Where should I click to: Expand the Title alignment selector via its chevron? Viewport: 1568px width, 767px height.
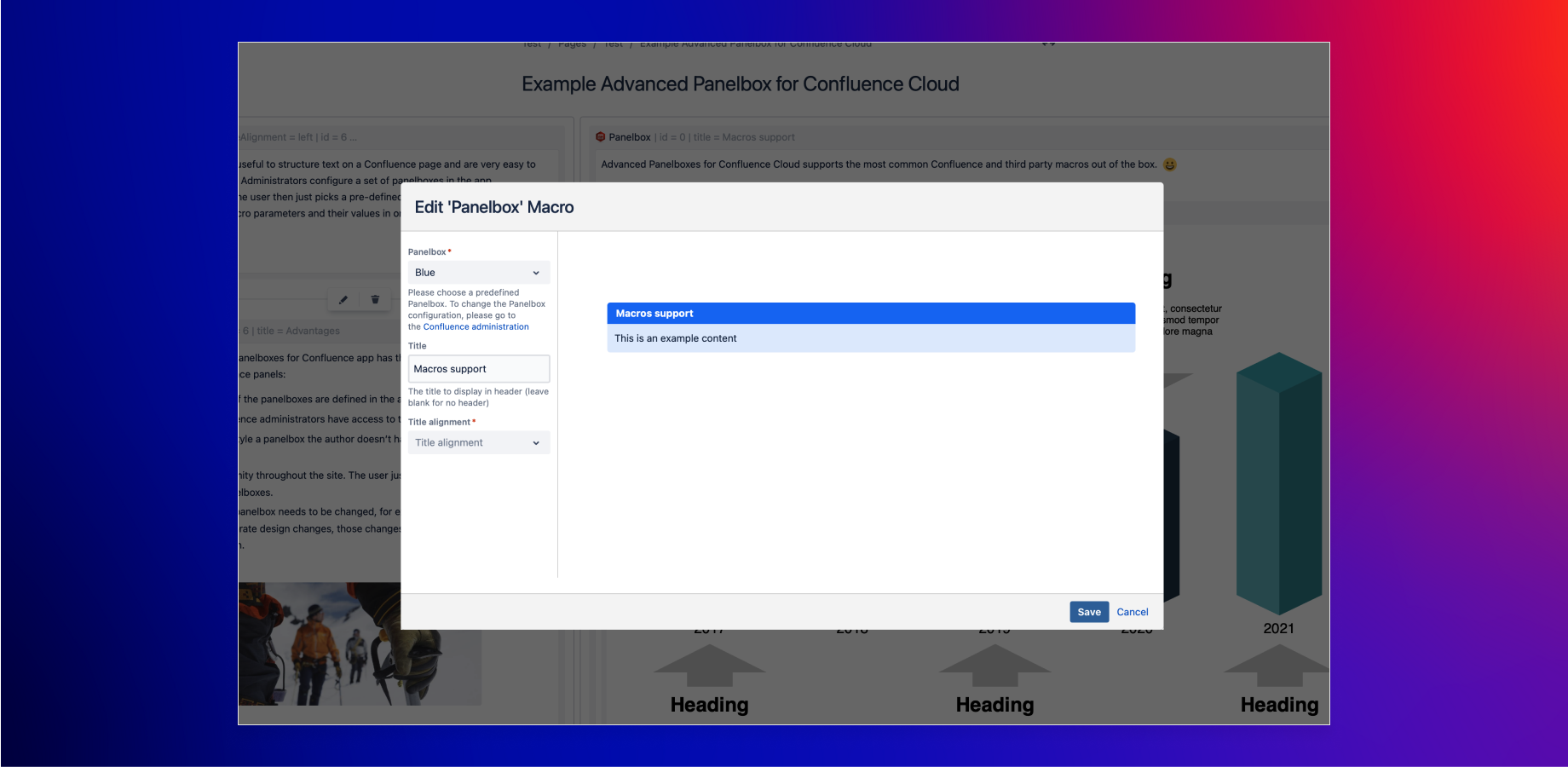coord(536,442)
